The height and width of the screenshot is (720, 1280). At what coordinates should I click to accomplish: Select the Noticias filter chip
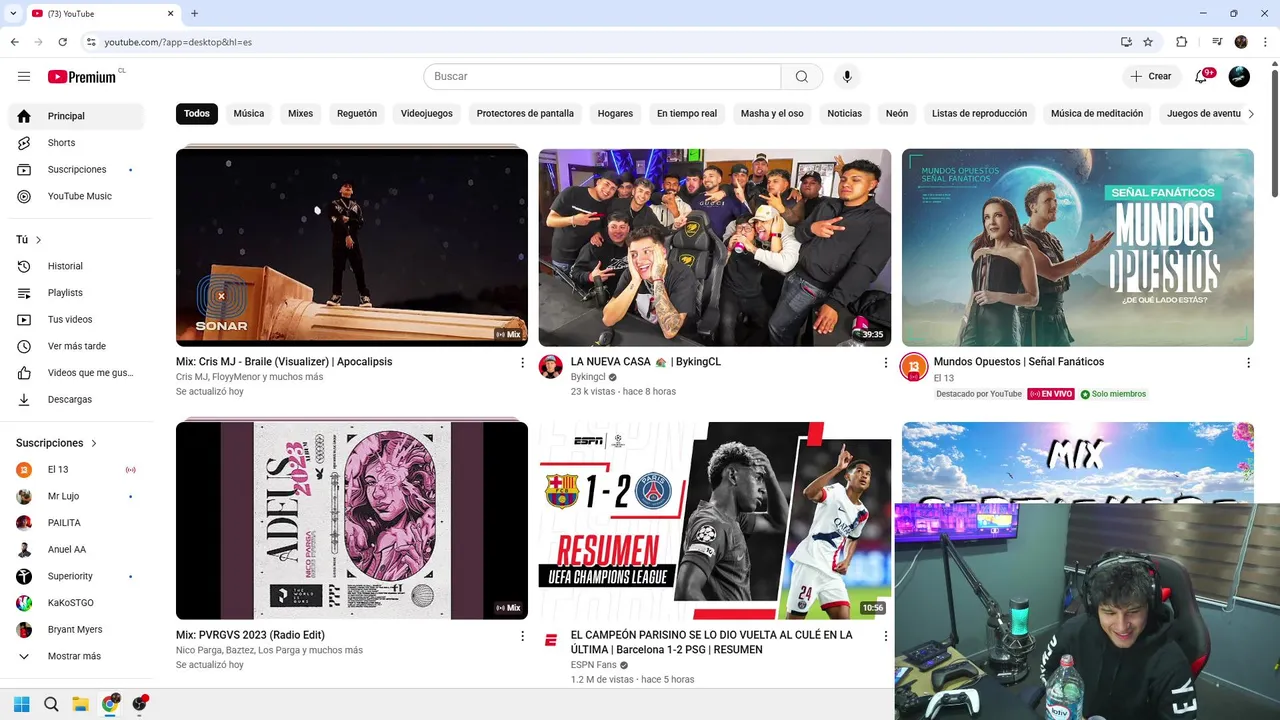(844, 114)
